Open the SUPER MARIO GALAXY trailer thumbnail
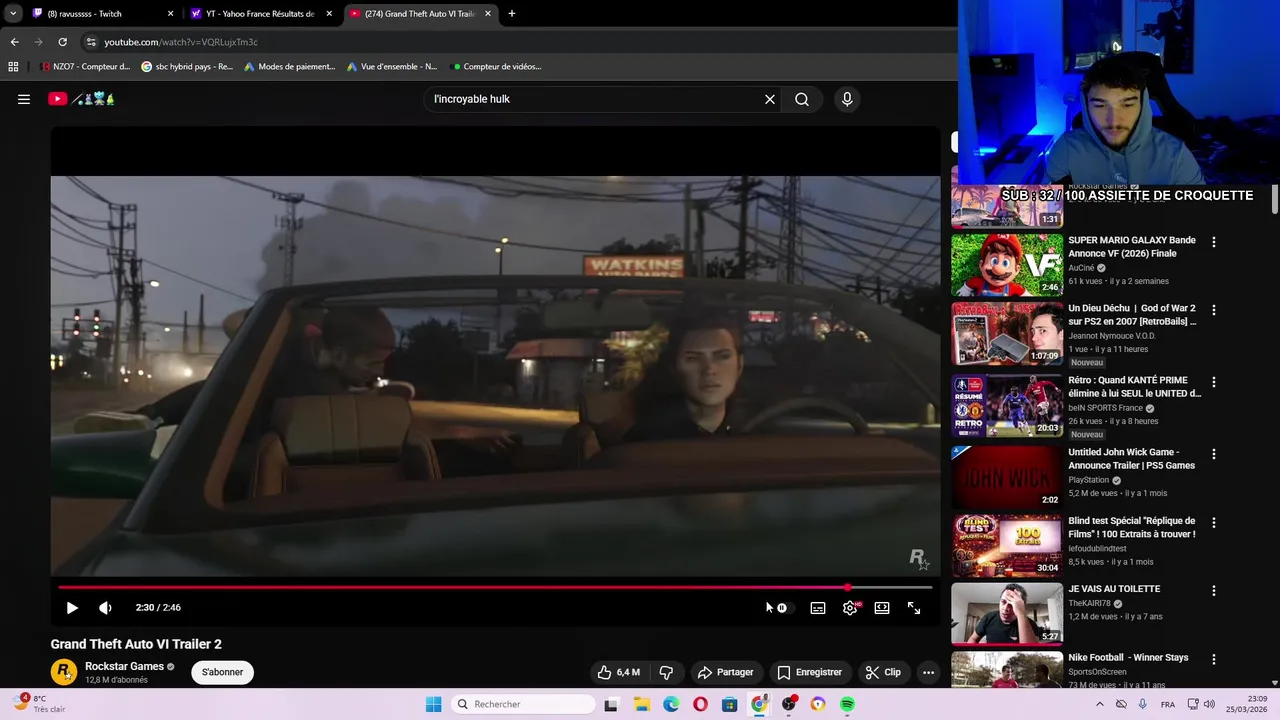This screenshot has width=1280, height=720. tap(1007, 265)
